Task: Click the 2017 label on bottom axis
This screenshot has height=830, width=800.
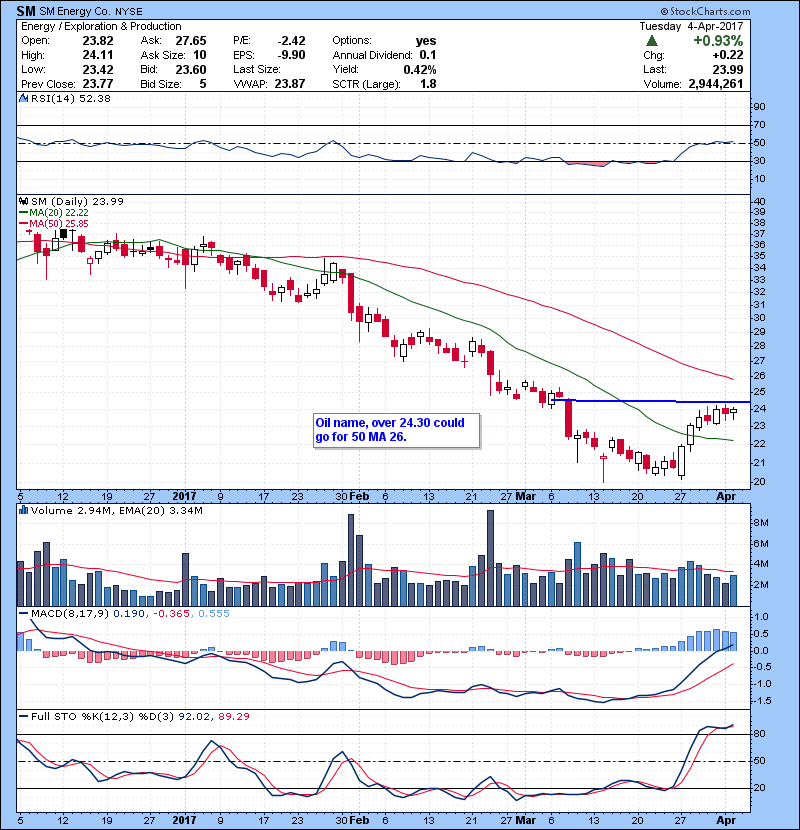Action: pyautogui.click(x=184, y=820)
